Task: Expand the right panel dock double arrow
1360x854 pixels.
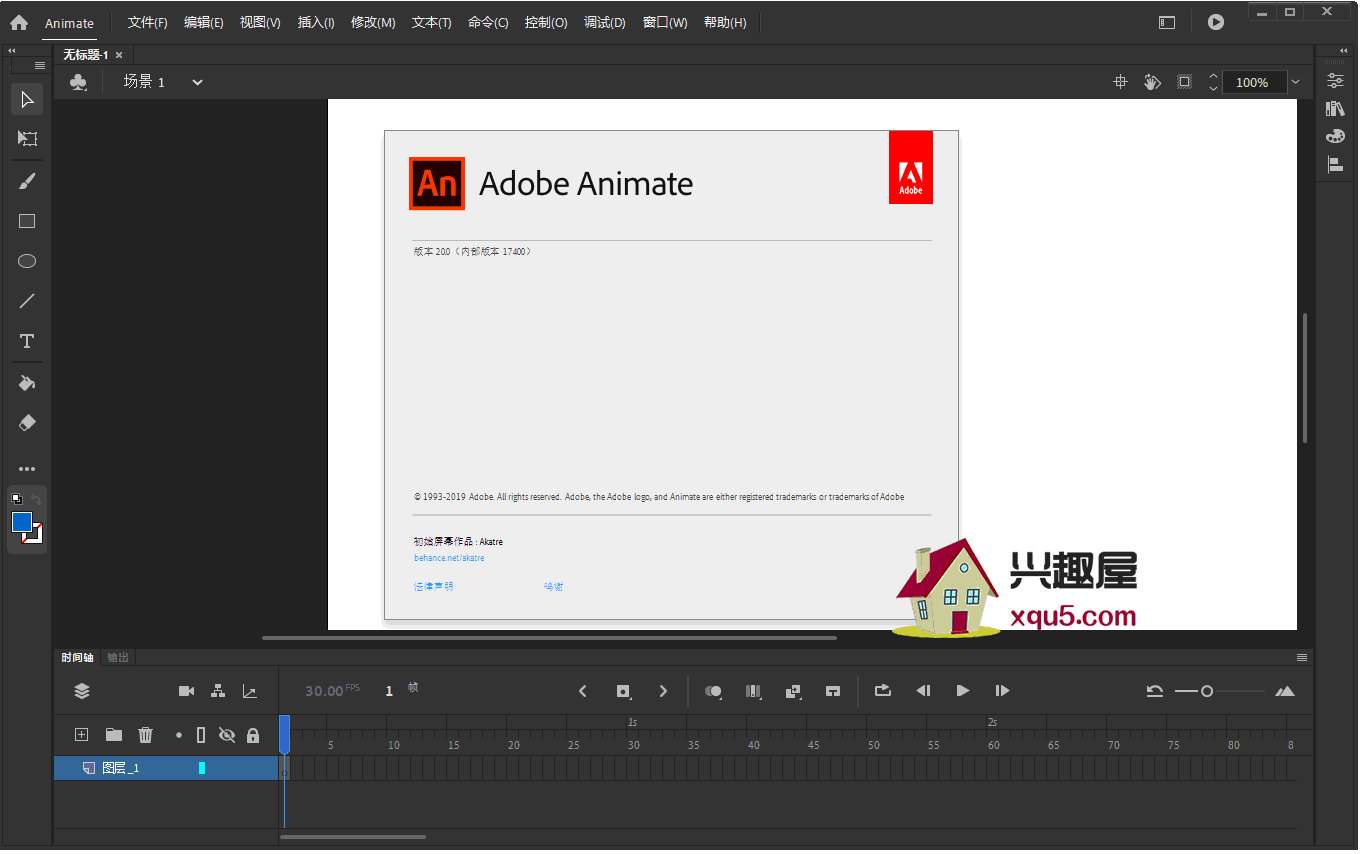Action: pyautogui.click(x=1344, y=50)
